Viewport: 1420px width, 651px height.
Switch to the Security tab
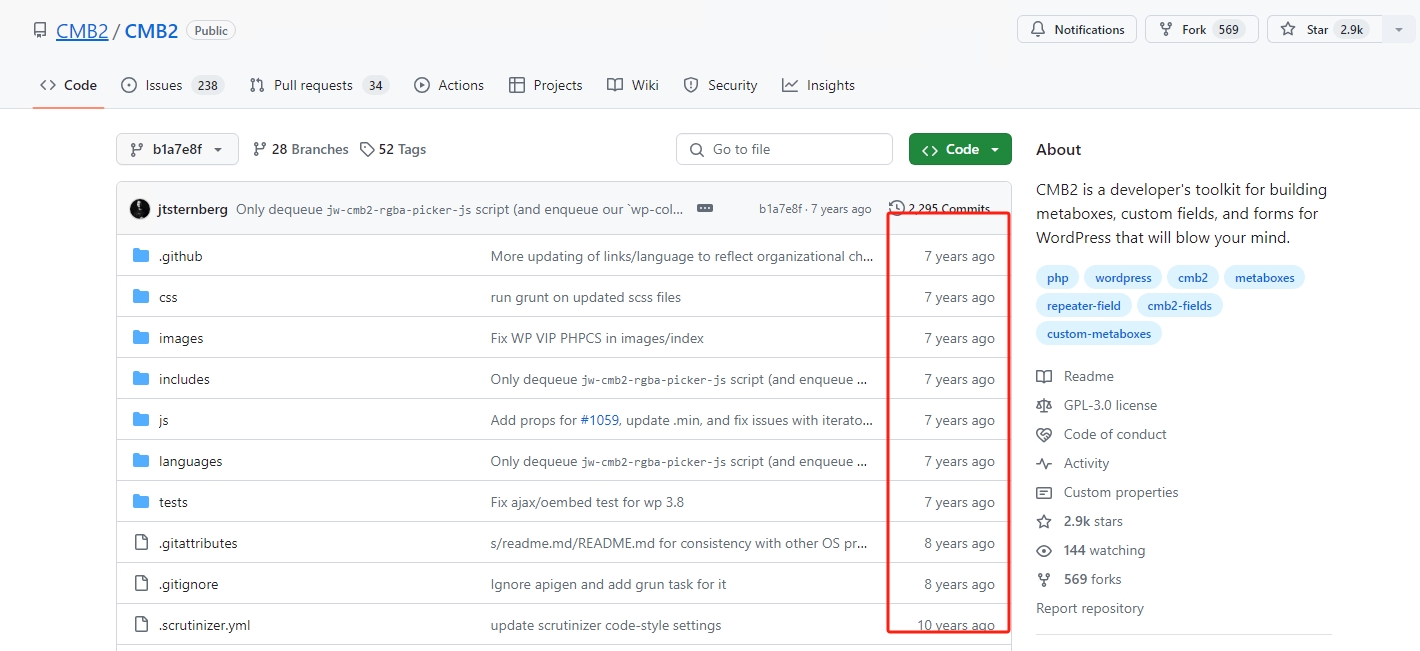coord(720,85)
